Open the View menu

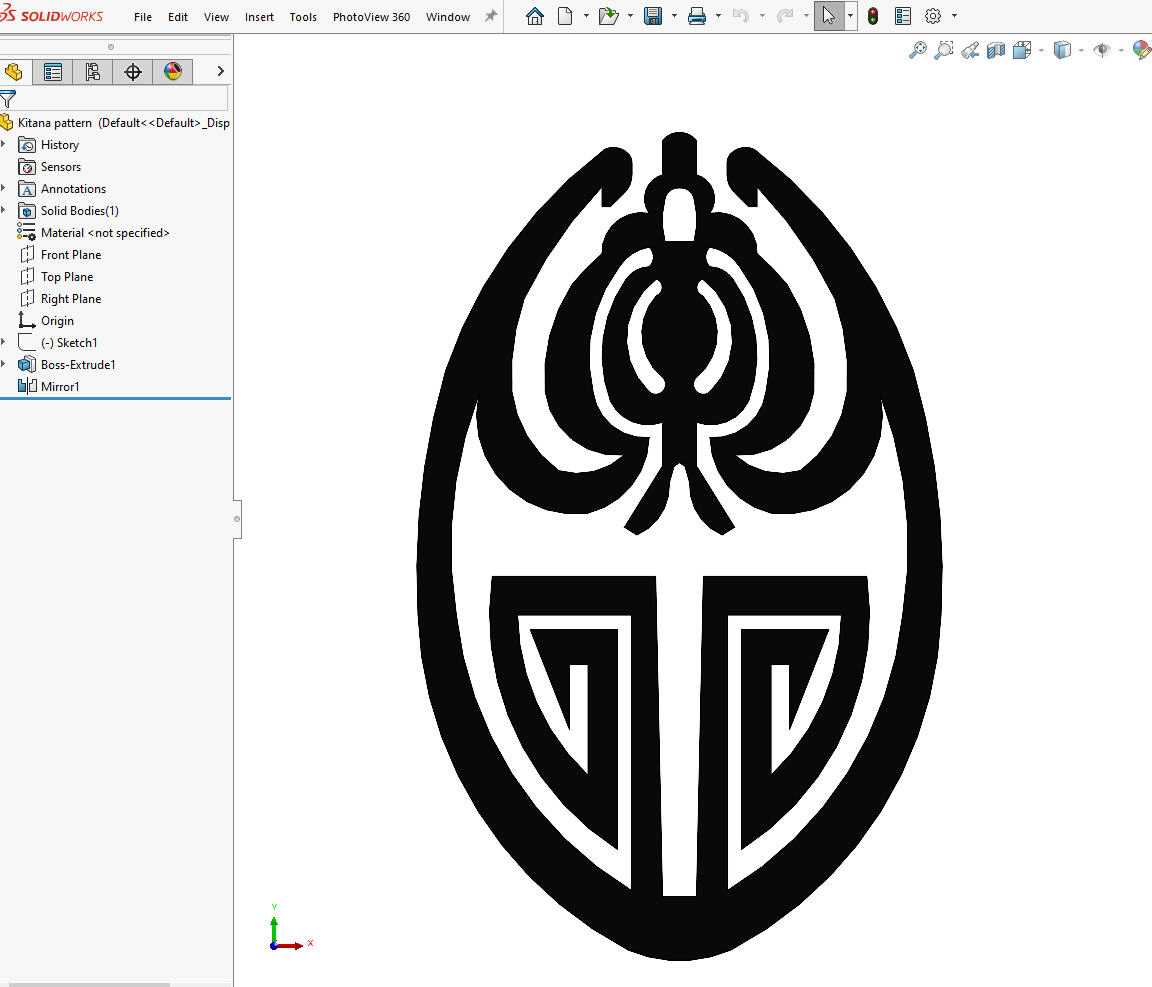coord(216,17)
